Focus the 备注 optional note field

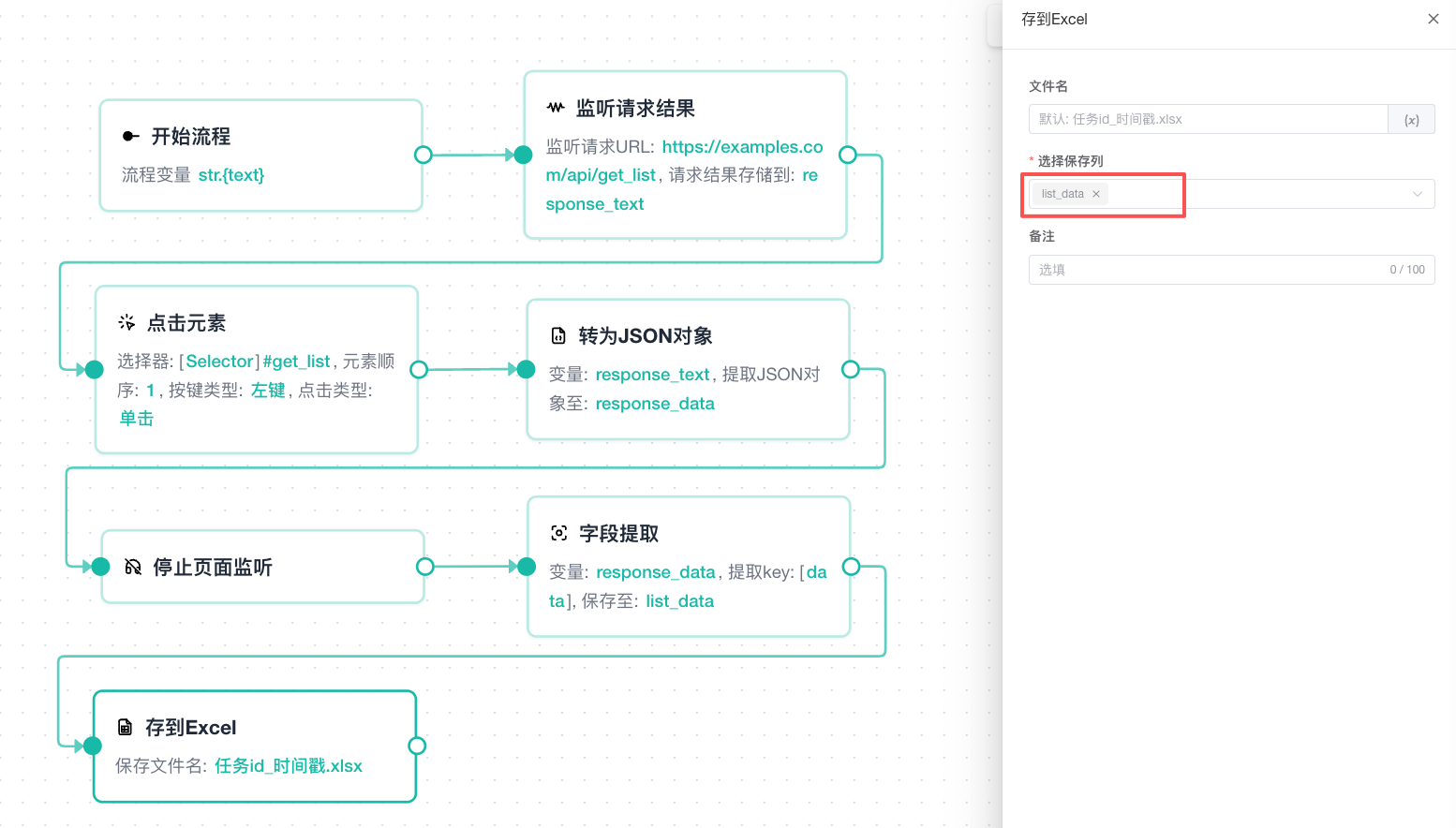click(x=1231, y=270)
